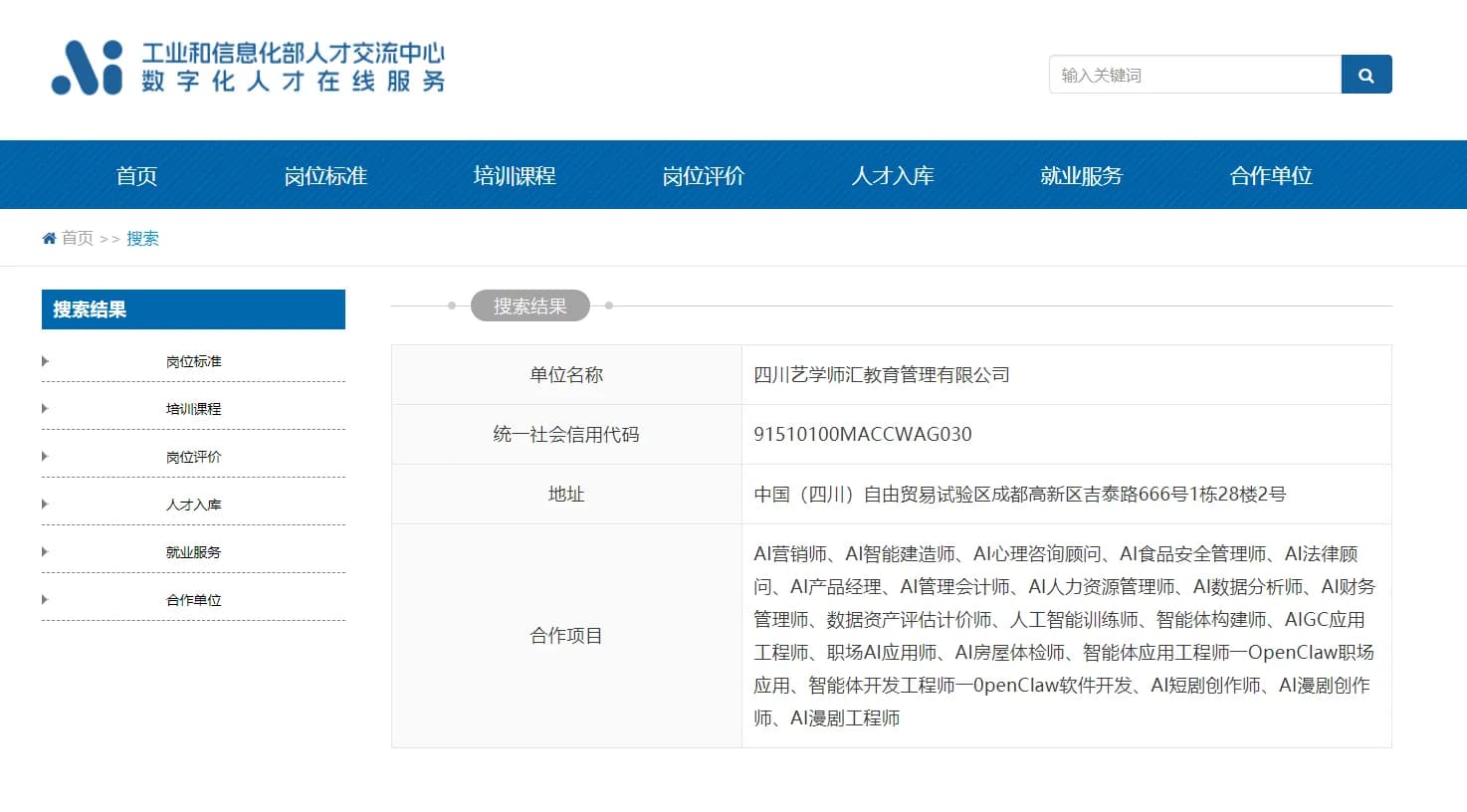Select 合作单位 in the sidebar

click(x=194, y=600)
